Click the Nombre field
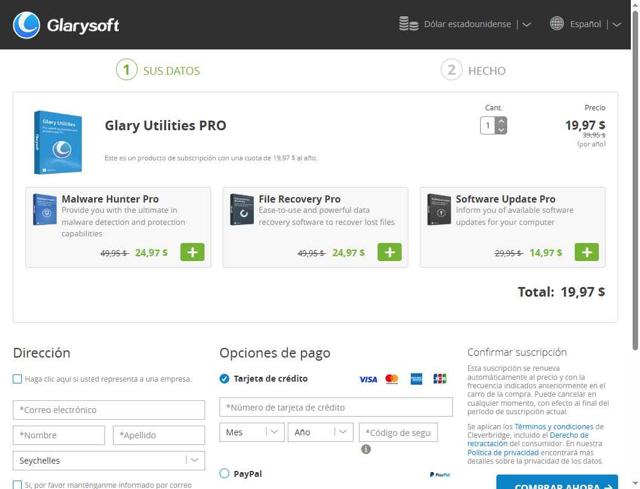This screenshot has height=489, width=640. (x=59, y=435)
